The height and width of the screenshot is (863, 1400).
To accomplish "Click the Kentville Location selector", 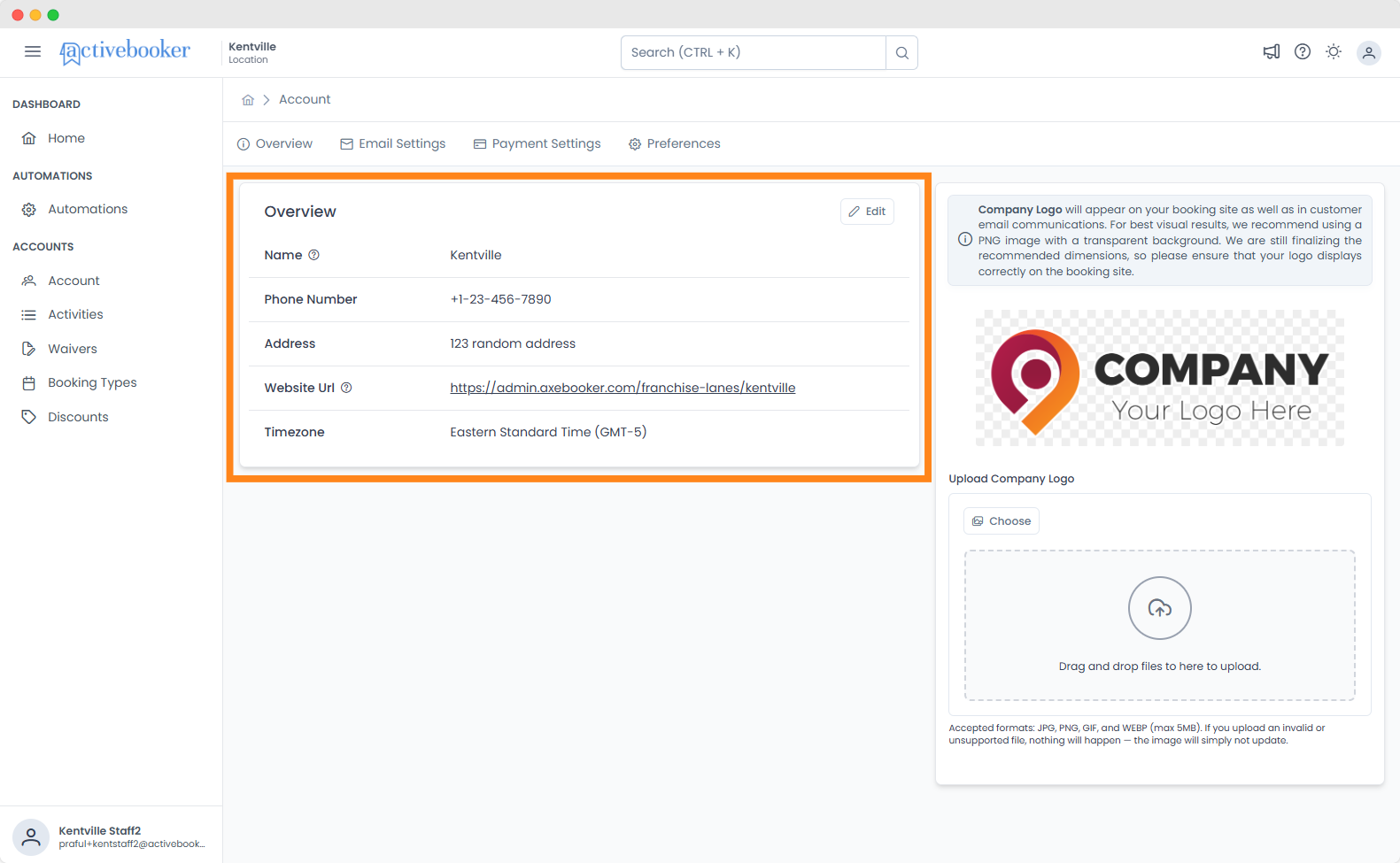I will tap(252, 53).
